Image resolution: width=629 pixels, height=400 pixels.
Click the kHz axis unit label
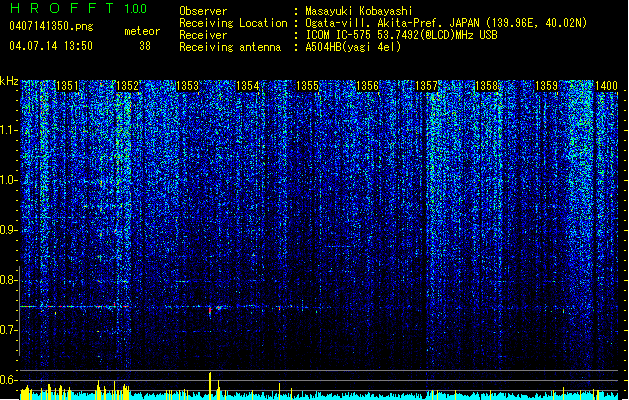(9, 81)
